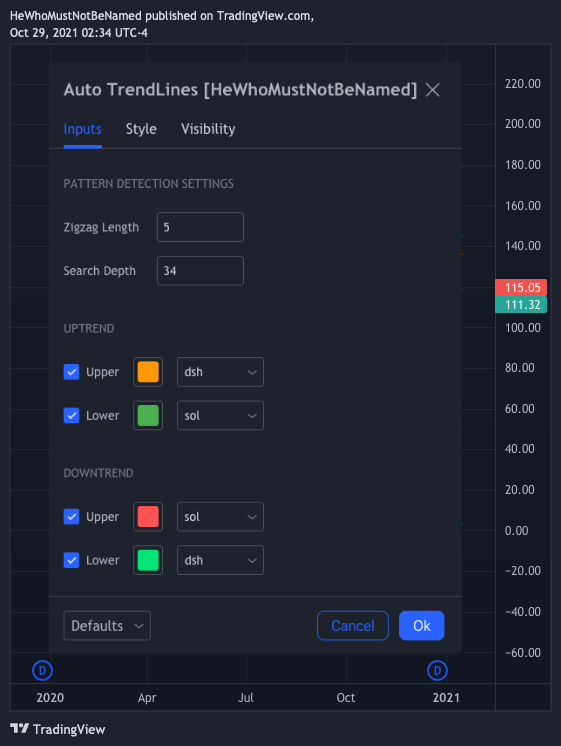This screenshot has height=746, width=561.
Task: Switch to the Inputs tab
Action: click(x=82, y=129)
